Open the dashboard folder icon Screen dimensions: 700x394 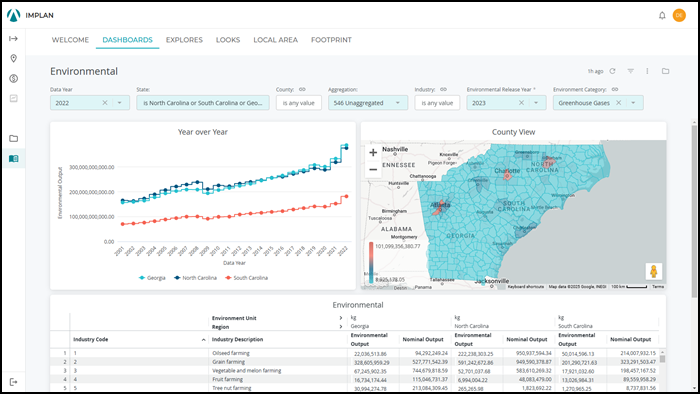tap(665, 71)
